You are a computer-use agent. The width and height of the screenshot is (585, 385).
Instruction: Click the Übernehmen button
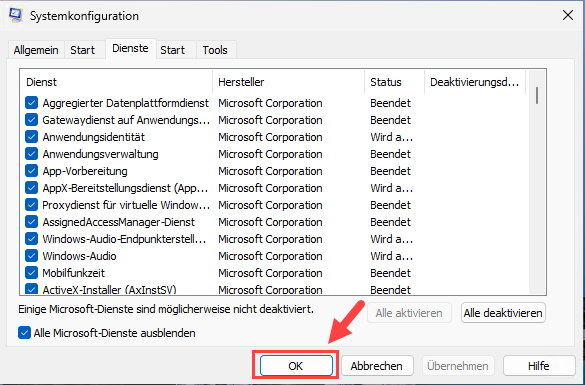[x=458, y=366]
